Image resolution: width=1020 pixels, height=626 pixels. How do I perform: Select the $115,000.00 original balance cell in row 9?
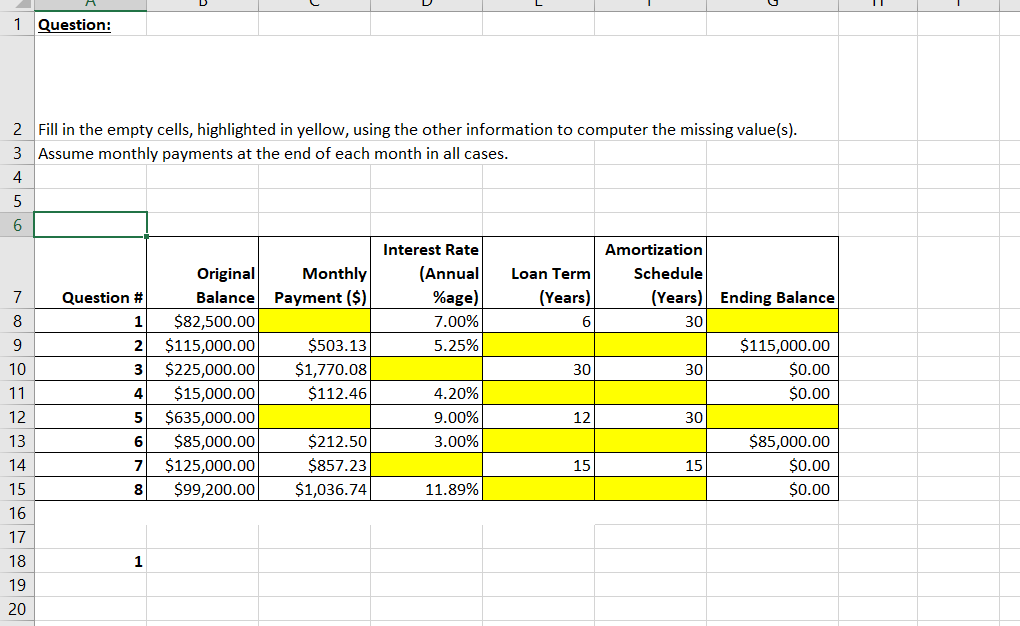tap(202, 346)
